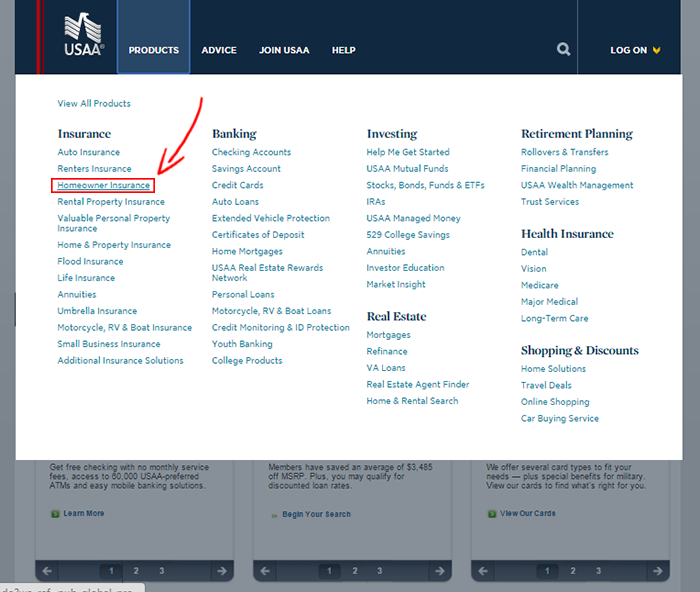The image size is (700, 592).
Task: Open Refinance under Real Estate
Action: pos(387,351)
